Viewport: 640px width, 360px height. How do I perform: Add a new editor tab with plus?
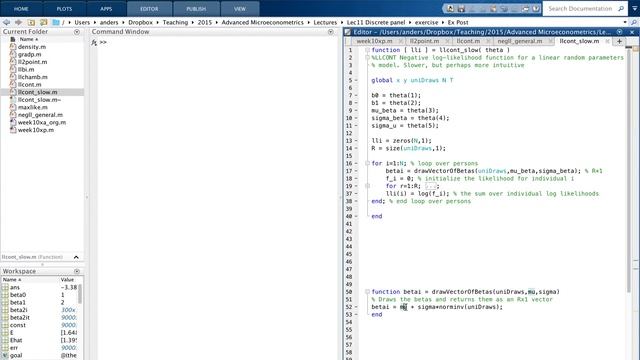tap(619, 41)
